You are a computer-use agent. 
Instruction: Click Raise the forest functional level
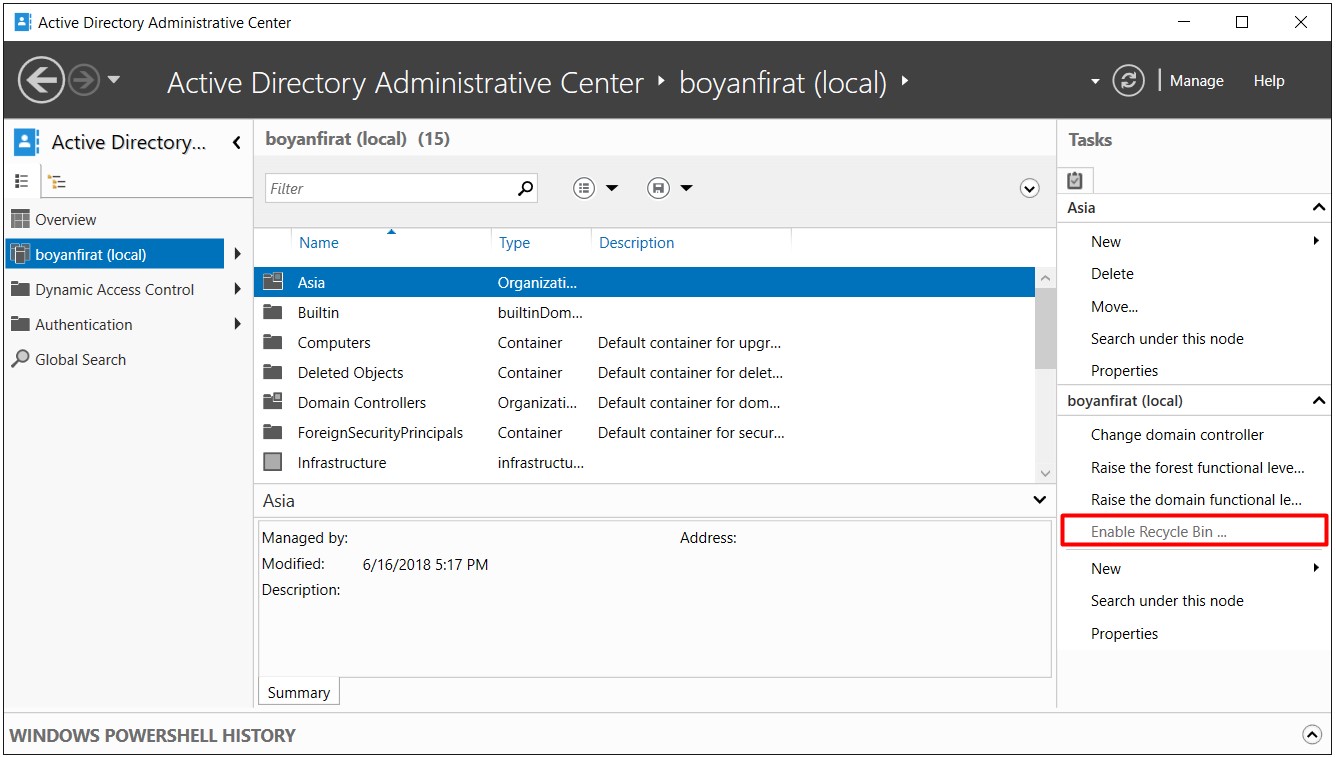1198,468
